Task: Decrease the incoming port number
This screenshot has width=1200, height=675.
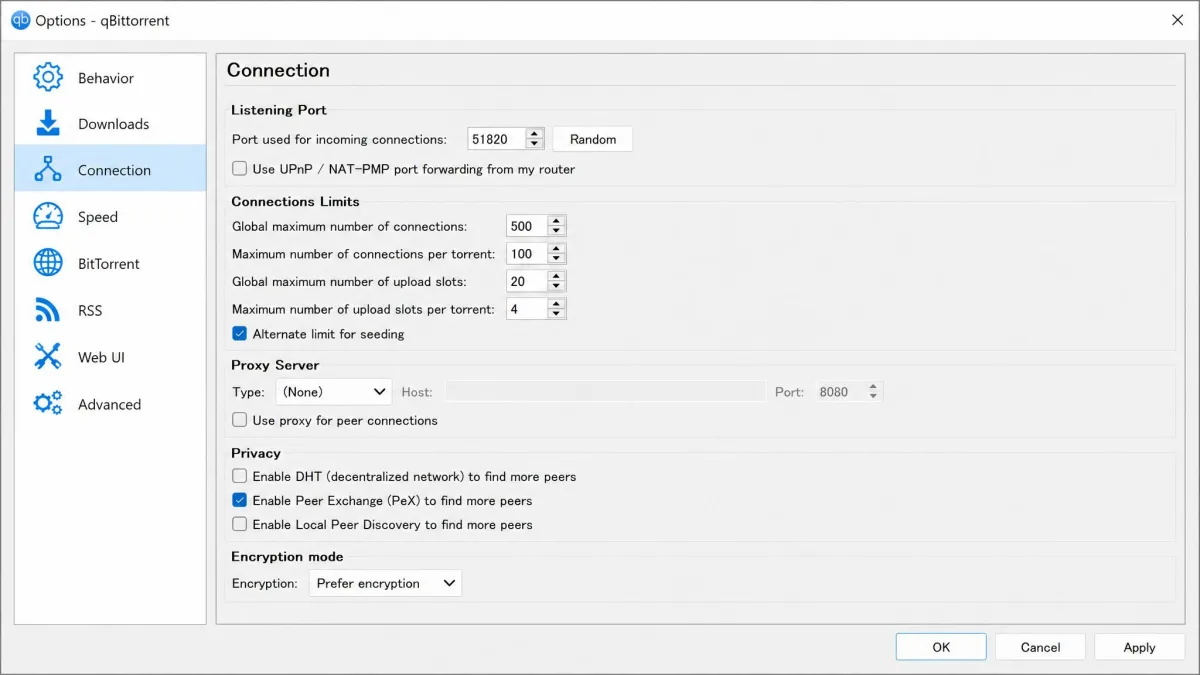Action: (x=535, y=145)
